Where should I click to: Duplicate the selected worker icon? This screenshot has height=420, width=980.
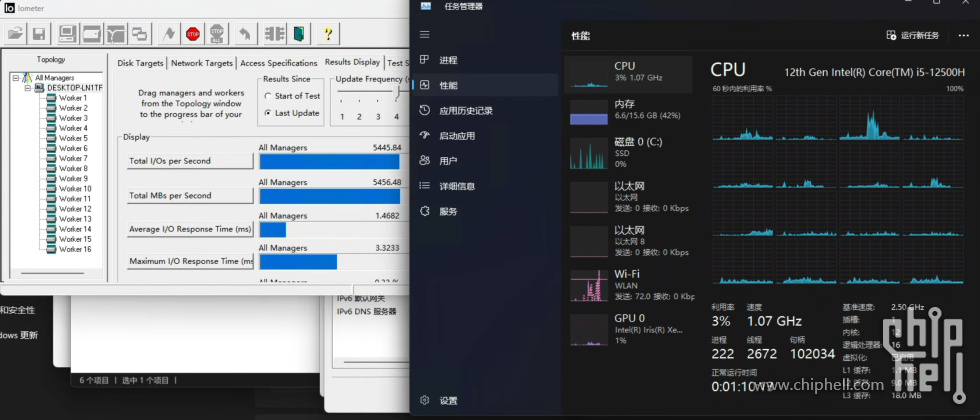(140, 34)
